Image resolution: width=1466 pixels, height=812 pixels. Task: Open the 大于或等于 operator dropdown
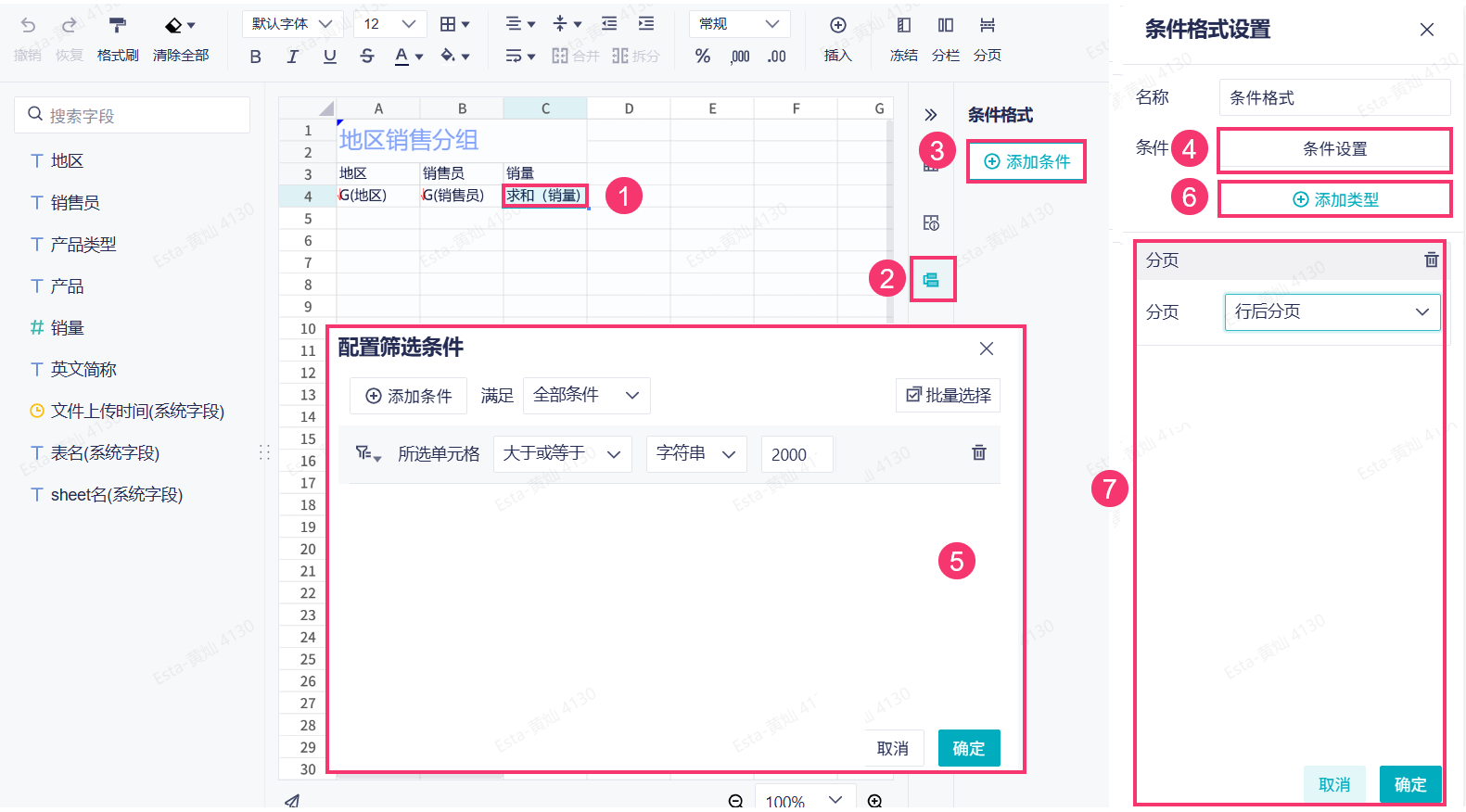coord(563,454)
